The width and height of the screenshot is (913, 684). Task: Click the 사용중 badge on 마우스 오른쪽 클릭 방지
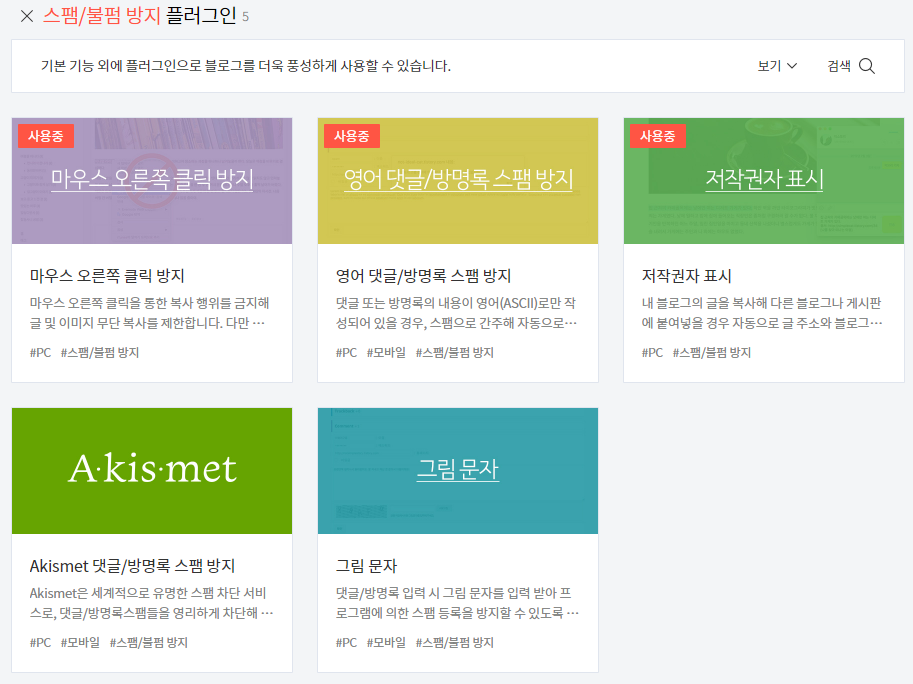[46, 136]
